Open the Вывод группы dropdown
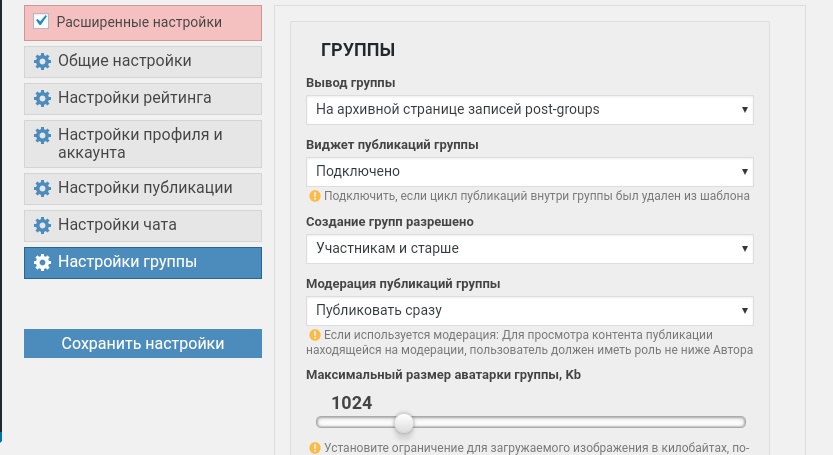Screen dimensions: 833x455 click(530, 110)
